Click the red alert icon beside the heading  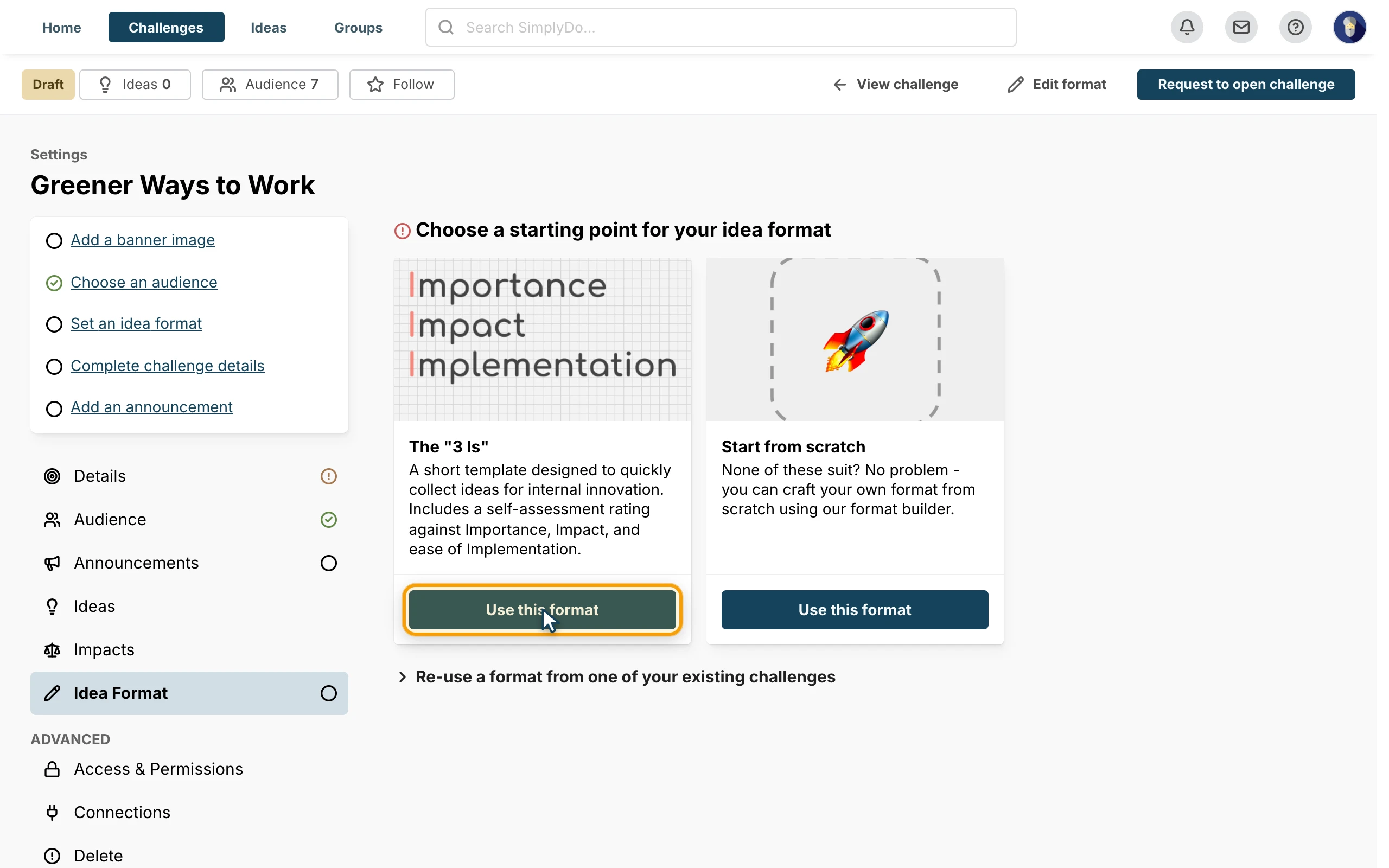pyautogui.click(x=403, y=231)
